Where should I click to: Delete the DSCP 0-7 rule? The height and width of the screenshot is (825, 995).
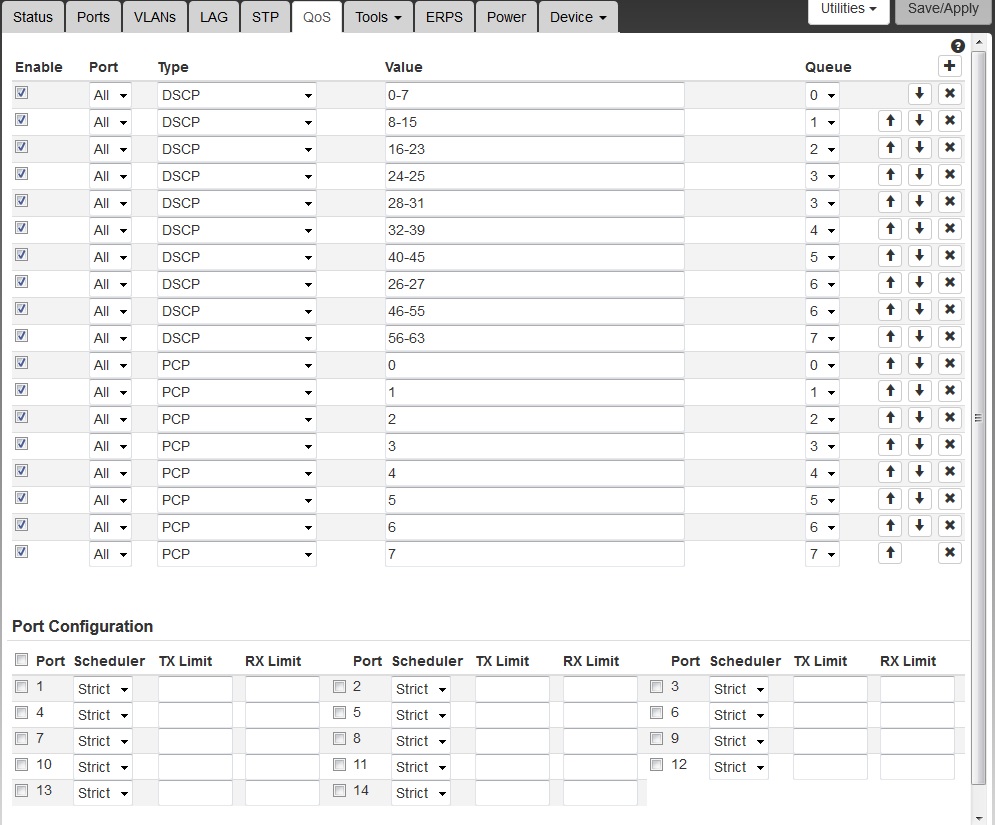point(949,94)
